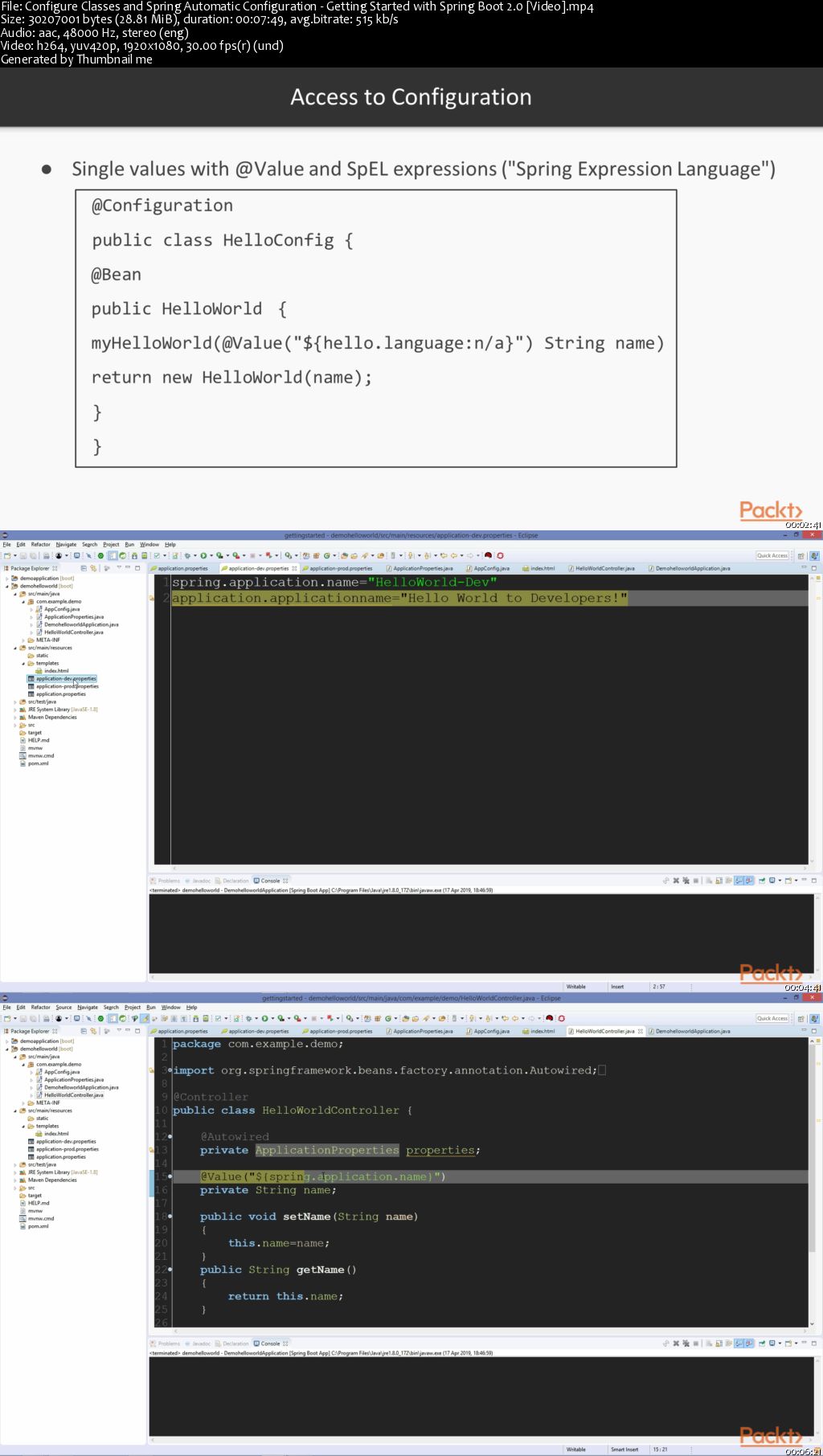The image size is (823, 1456).
Task: Open the Window menu in the lower Eclipse window
Action: pyautogui.click(x=171, y=1007)
